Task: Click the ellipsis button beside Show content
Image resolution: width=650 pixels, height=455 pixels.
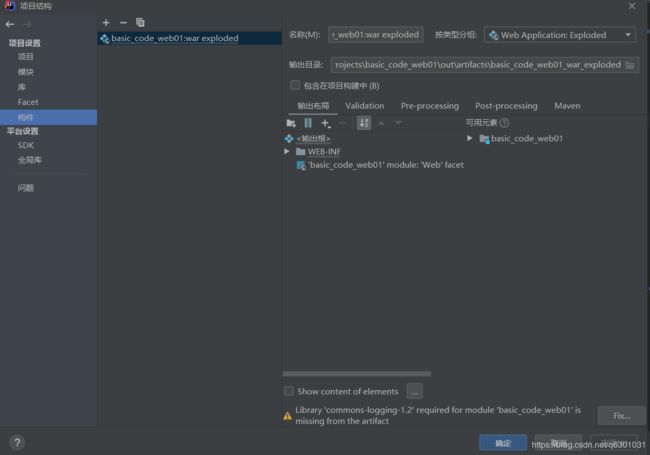Action: [415, 391]
